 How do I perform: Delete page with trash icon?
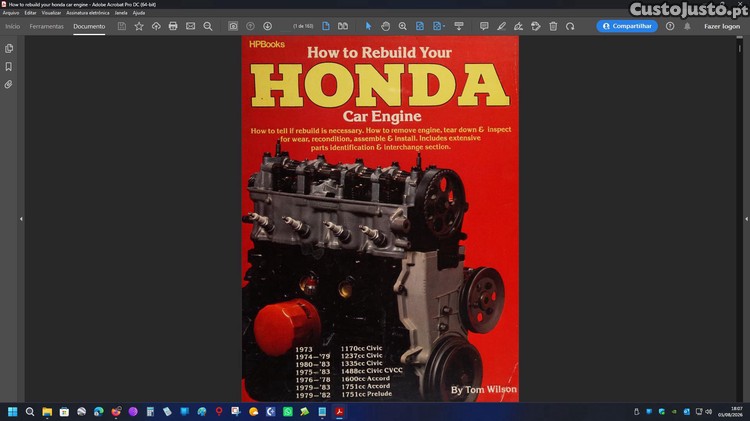[x=553, y=26]
